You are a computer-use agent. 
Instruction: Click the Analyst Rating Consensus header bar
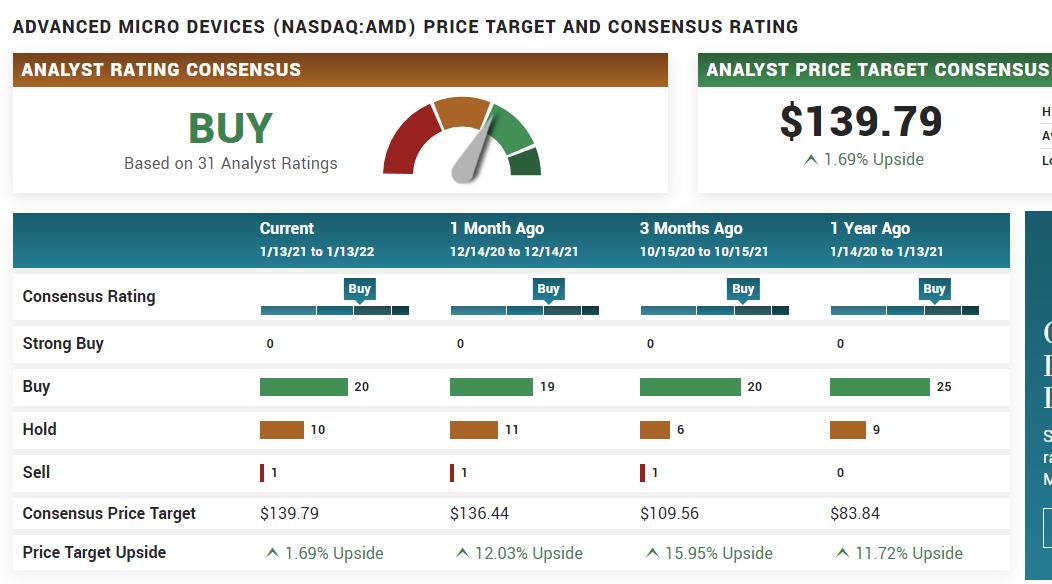(340, 70)
